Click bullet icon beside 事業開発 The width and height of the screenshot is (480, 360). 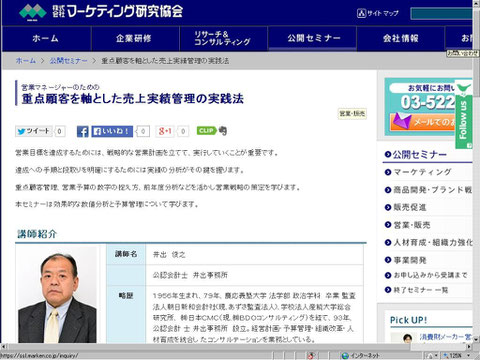click(388, 260)
